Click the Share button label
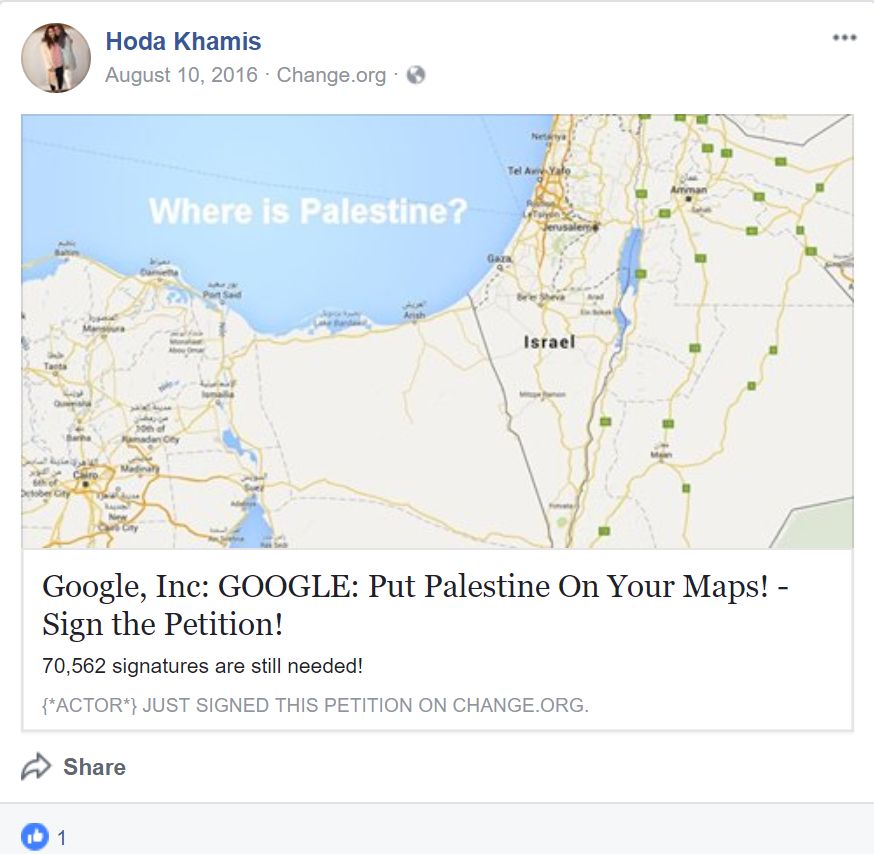 tap(94, 767)
